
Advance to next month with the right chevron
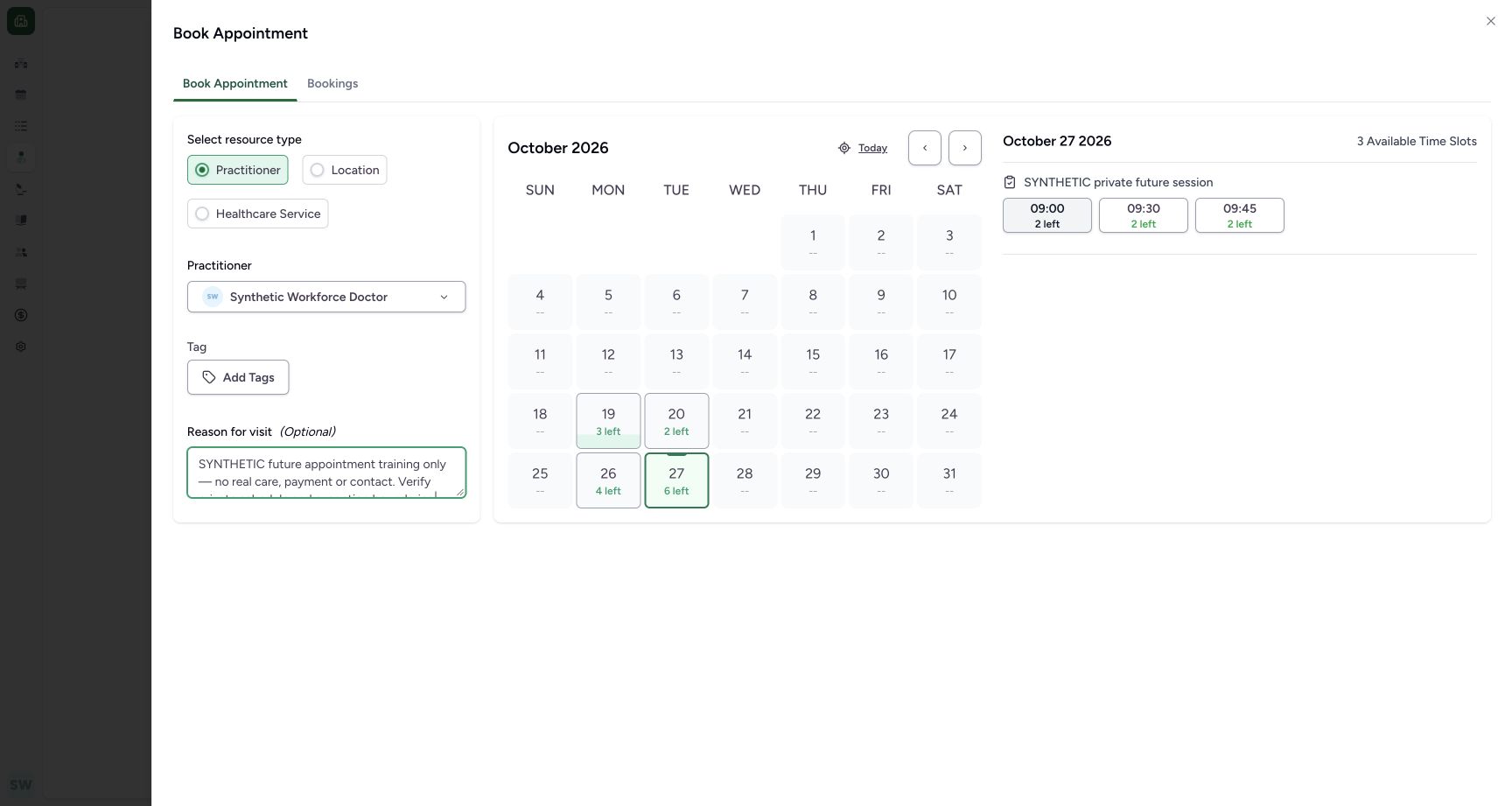coord(965,148)
